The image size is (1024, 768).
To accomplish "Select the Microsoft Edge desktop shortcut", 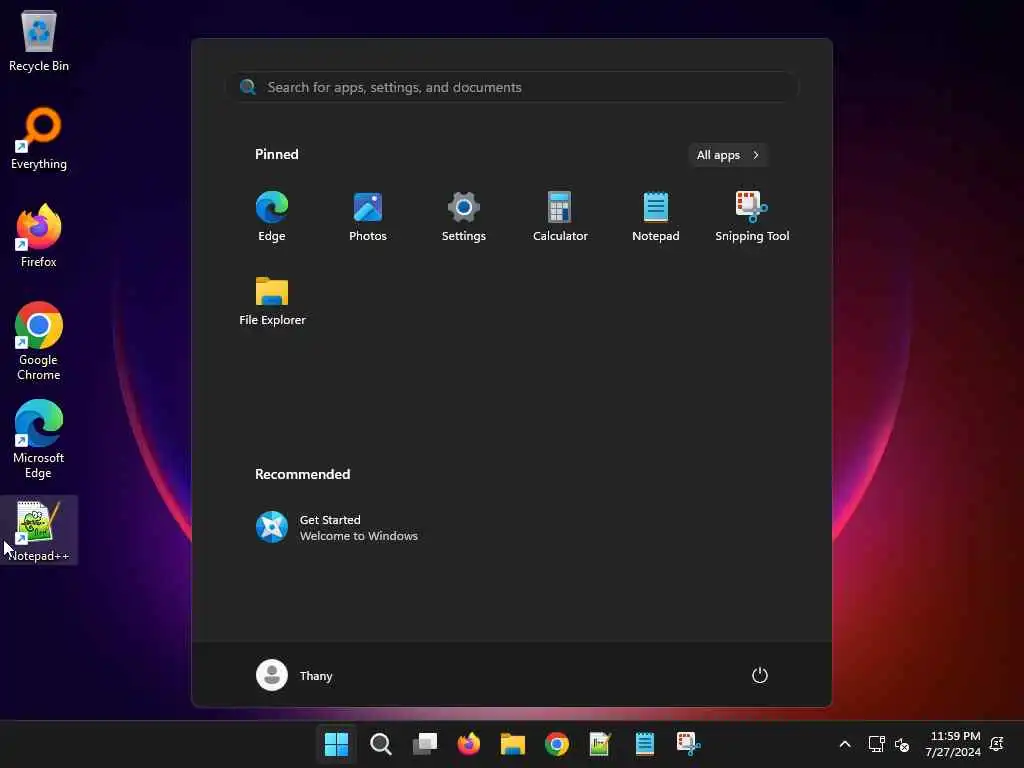I will pyautogui.click(x=39, y=439).
